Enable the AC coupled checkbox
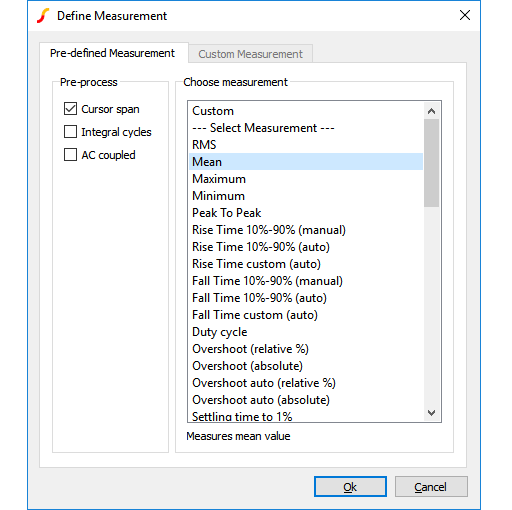Viewport: 512px width, 510px height. pos(70,155)
